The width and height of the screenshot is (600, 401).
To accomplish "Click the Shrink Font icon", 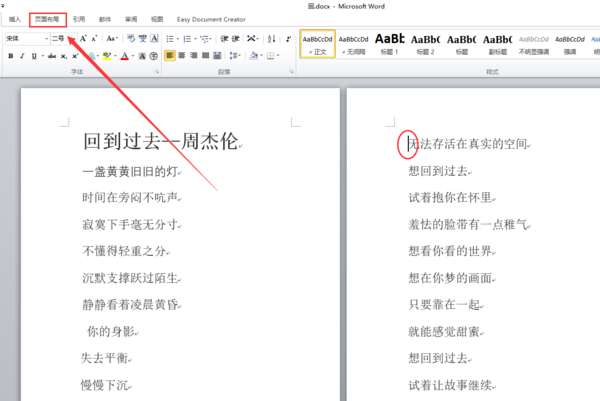I will click(x=95, y=38).
